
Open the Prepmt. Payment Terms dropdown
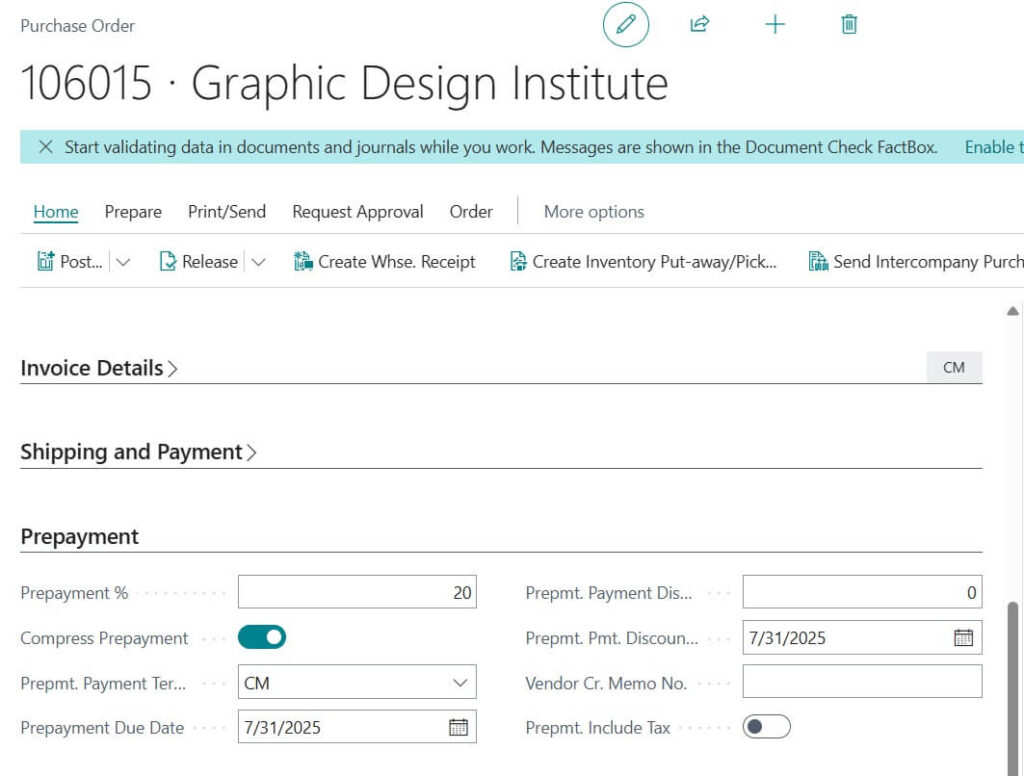459,682
